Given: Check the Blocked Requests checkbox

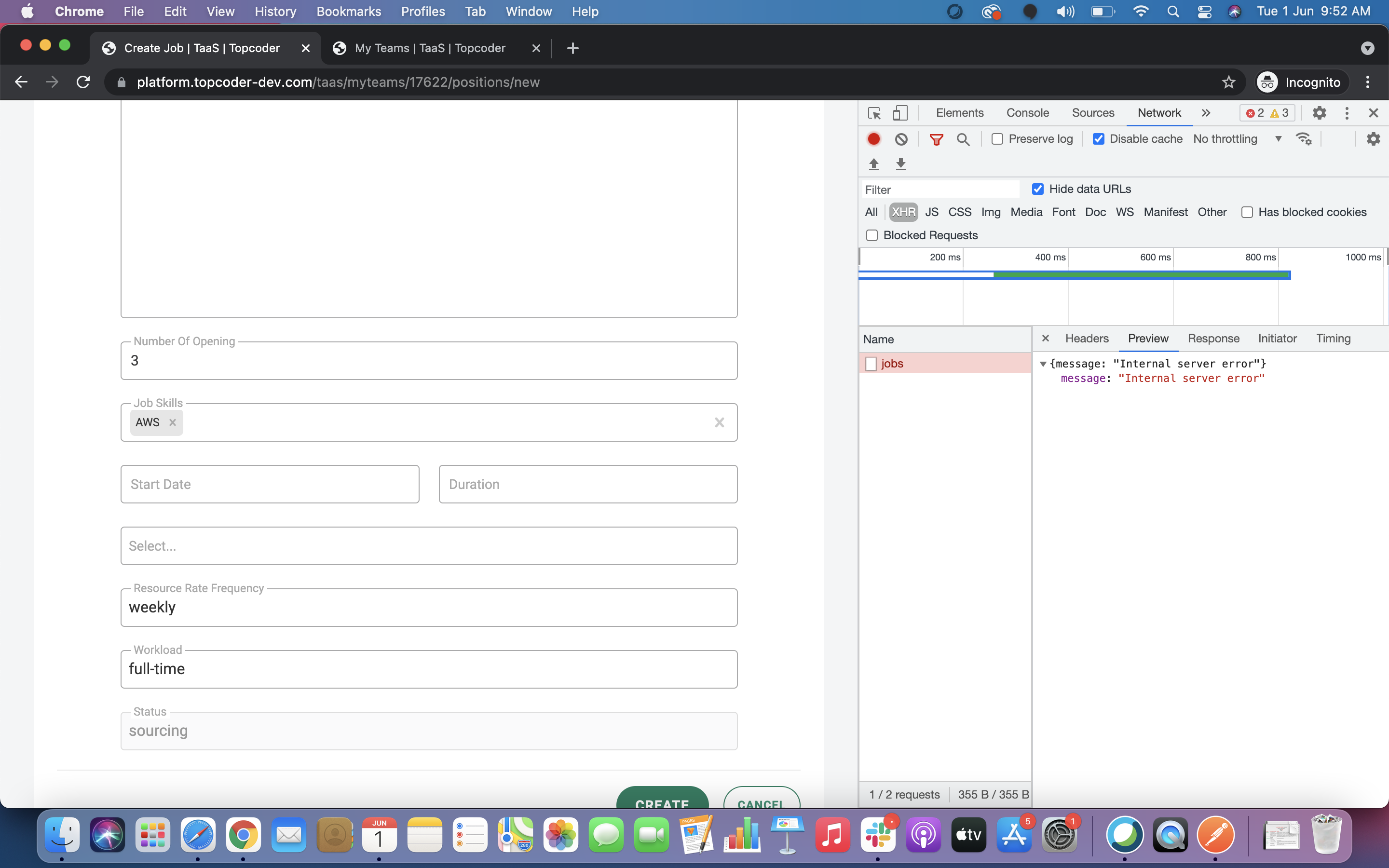Looking at the screenshot, I should (872, 235).
